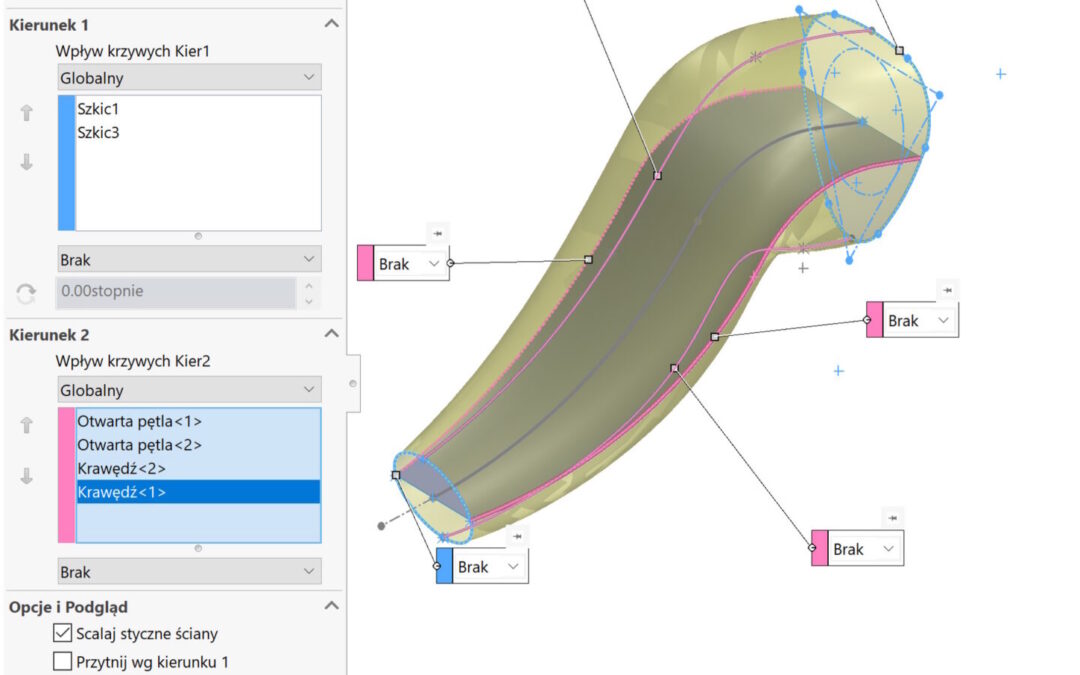Screen dimensions: 1080x675
Task: Click move up arrow in Kierunek 2
Action: point(27,426)
